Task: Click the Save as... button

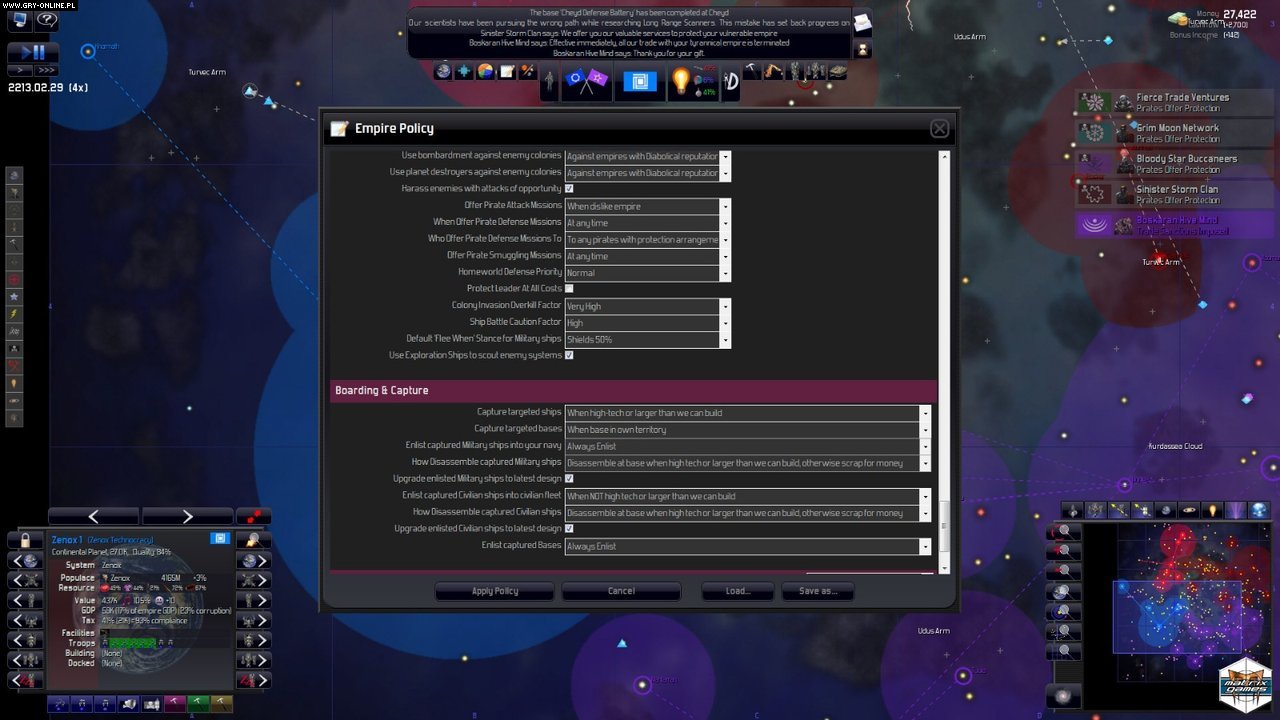Action: tap(817, 591)
